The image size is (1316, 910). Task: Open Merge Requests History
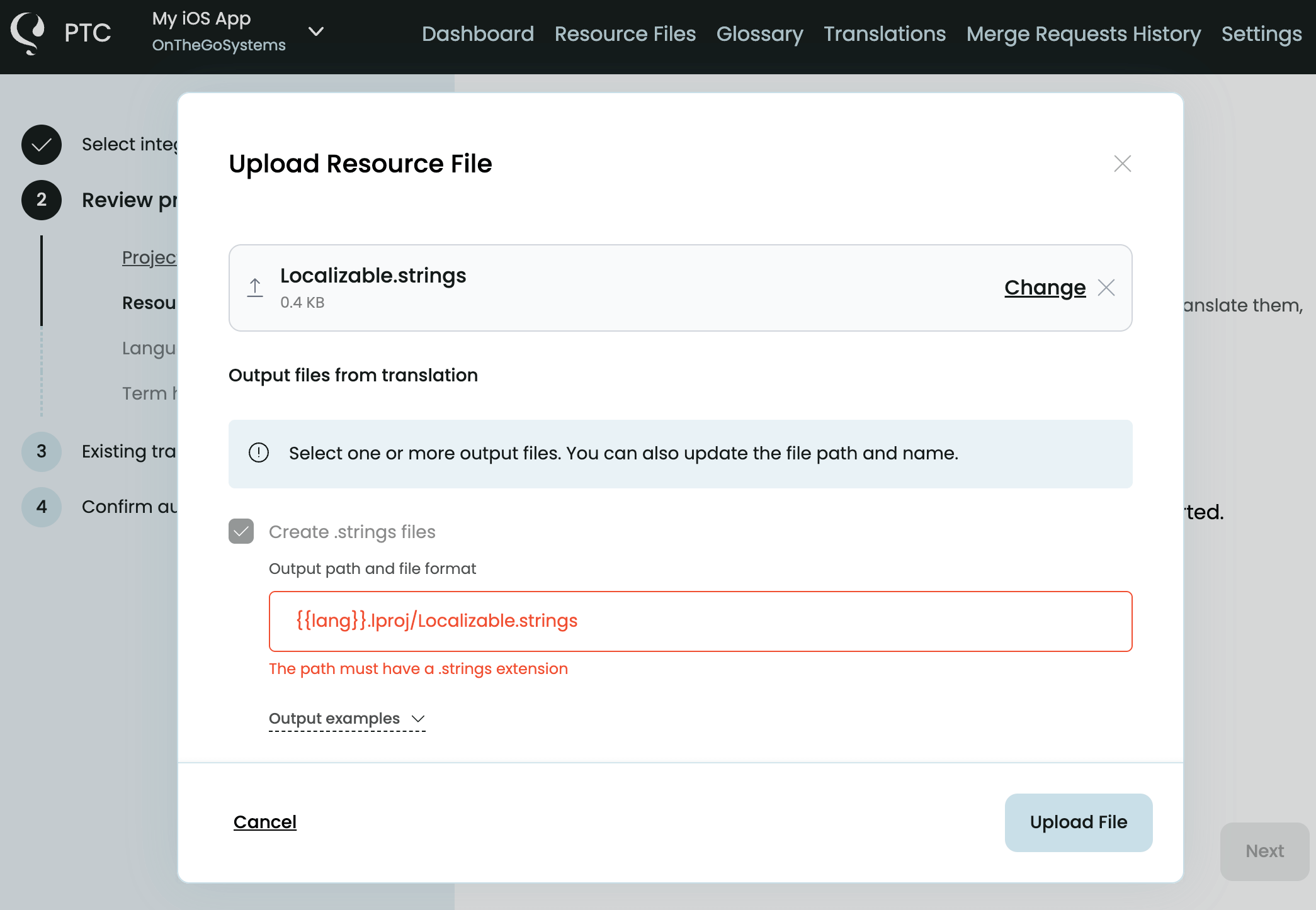click(x=1083, y=34)
